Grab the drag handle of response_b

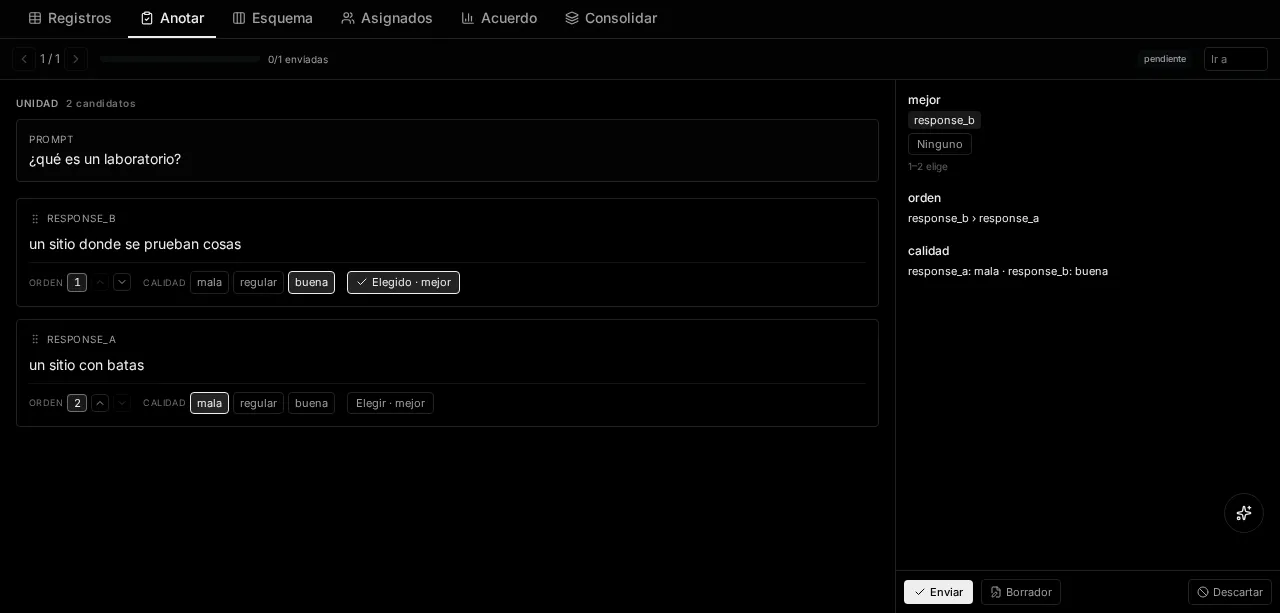(x=35, y=218)
